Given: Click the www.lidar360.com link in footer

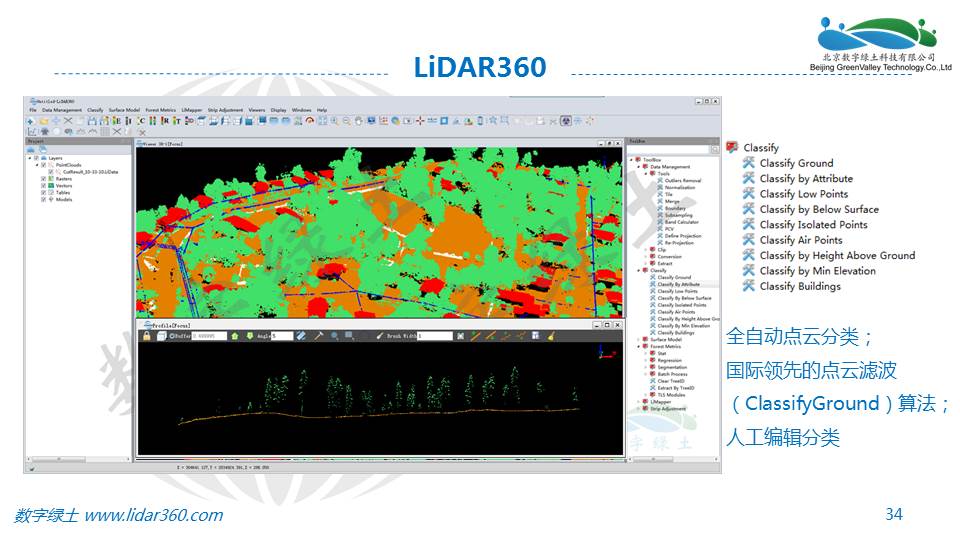Looking at the screenshot, I should click(154, 515).
